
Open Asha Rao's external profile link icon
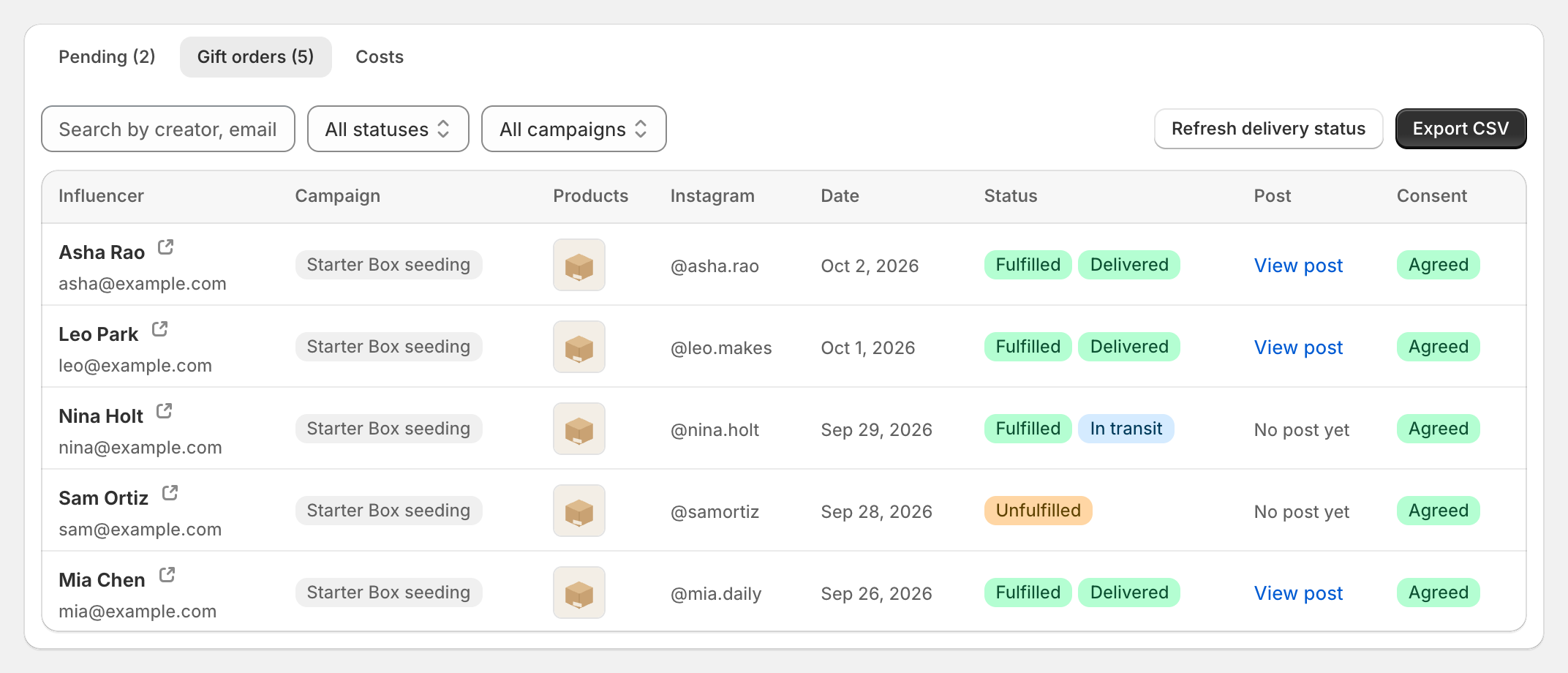pos(166,247)
